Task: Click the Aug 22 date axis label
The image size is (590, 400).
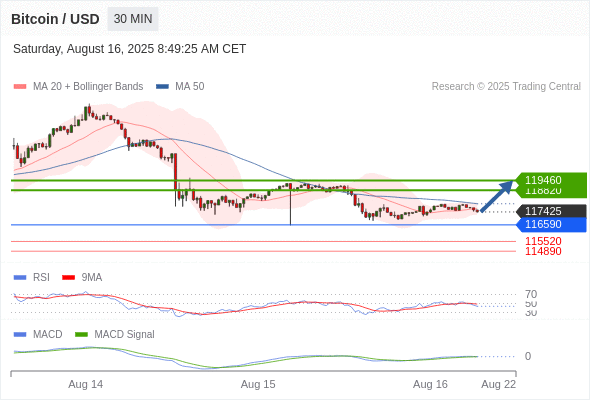Action: click(x=499, y=384)
